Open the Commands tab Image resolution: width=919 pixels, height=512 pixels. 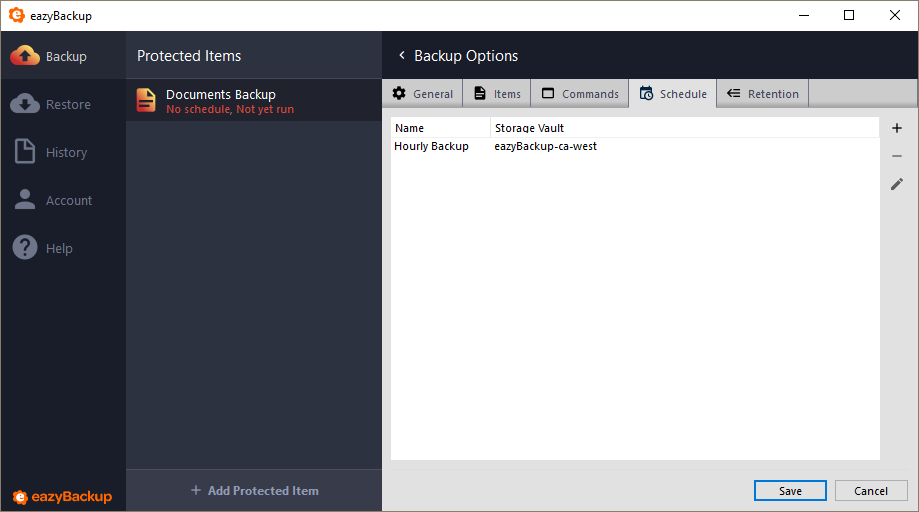pyautogui.click(x=580, y=94)
